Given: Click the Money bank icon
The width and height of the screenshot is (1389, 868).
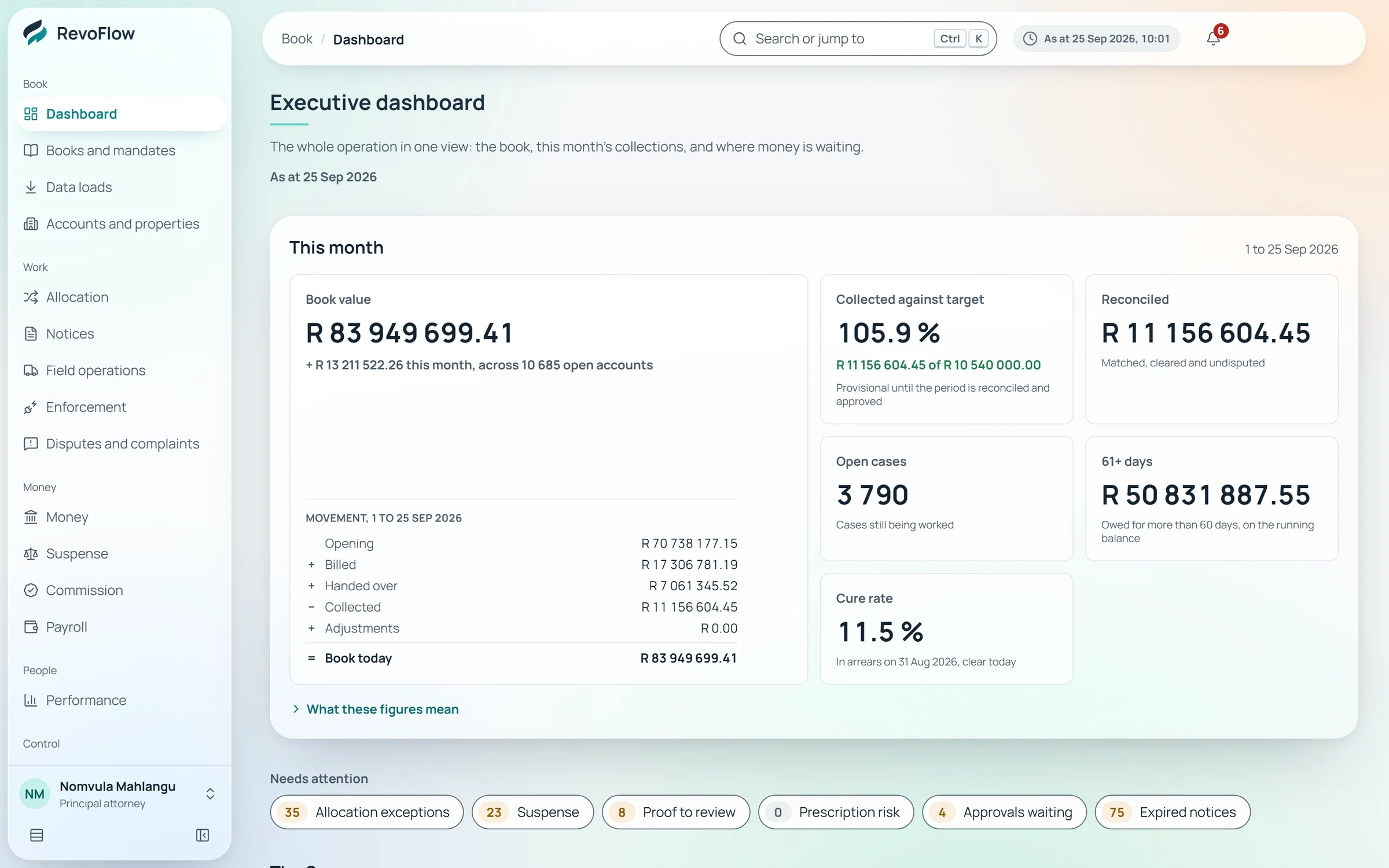Looking at the screenshot, I should pos(31,517).
